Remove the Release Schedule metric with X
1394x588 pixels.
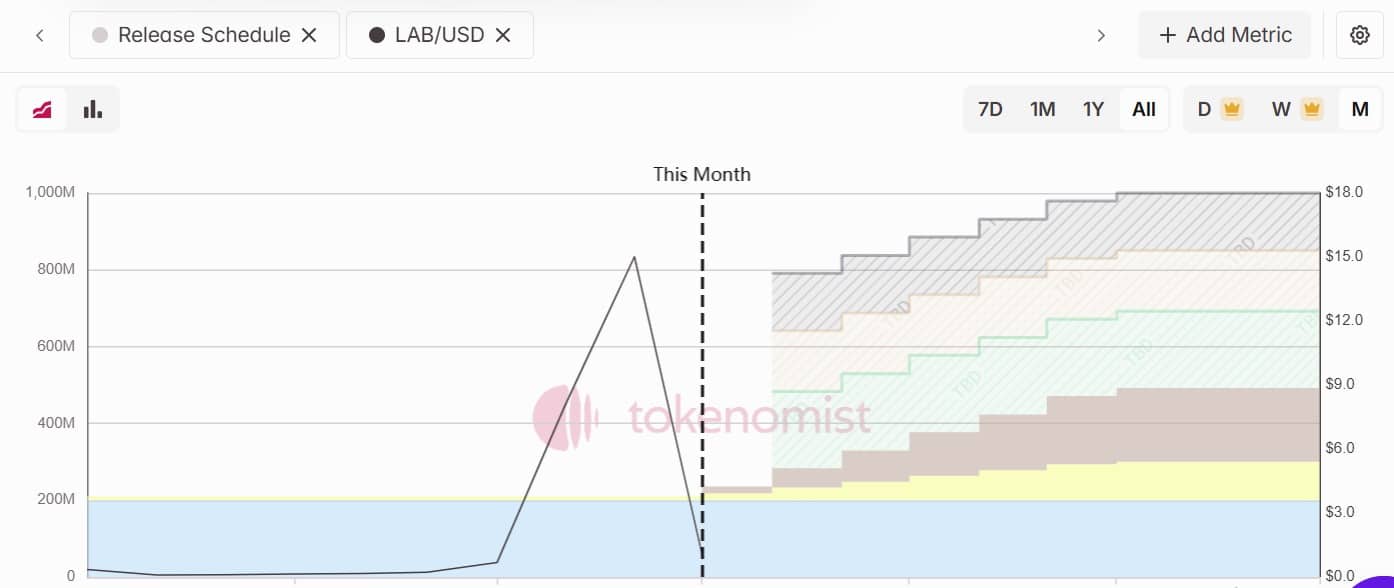click(309, 35)
